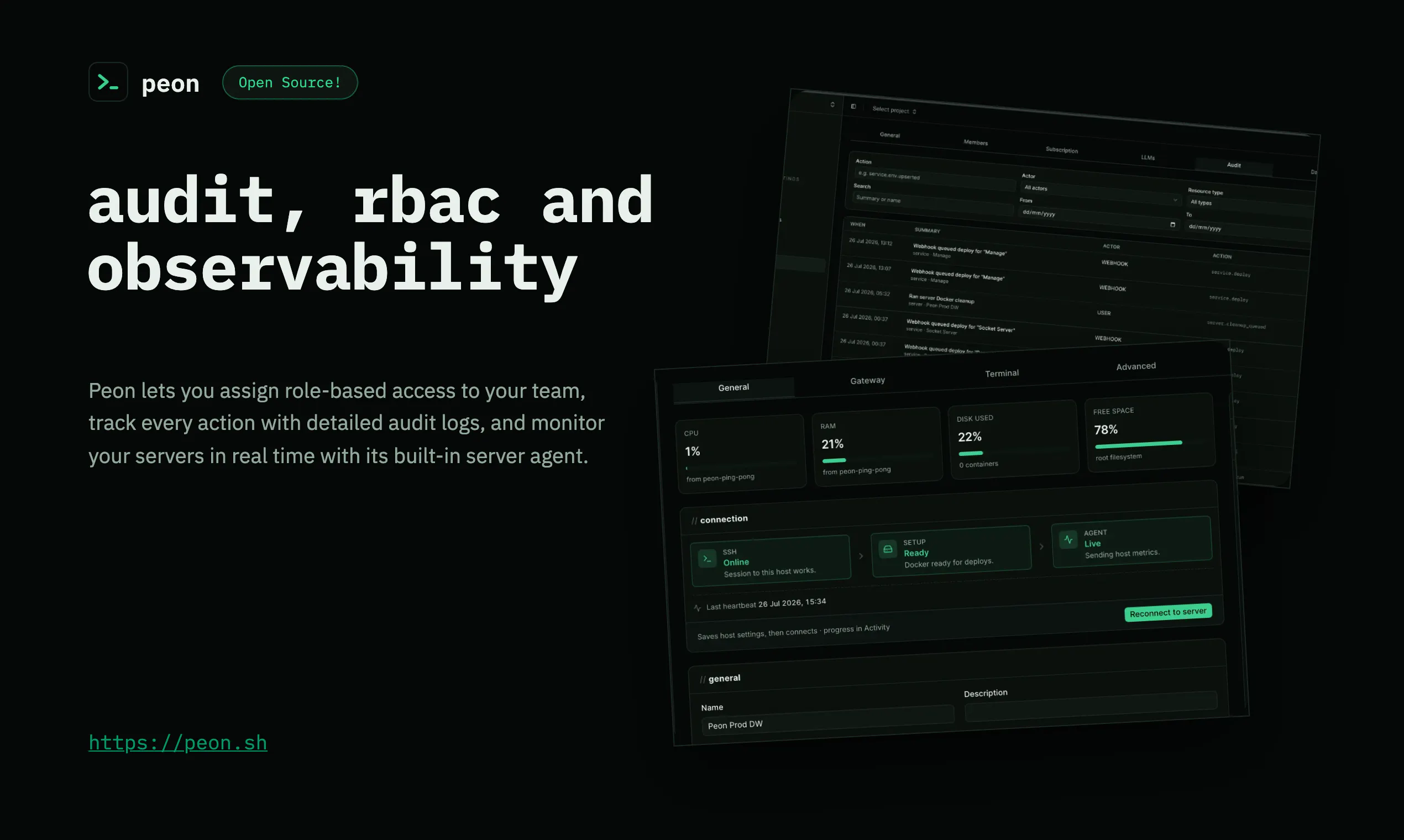
Task: Click the 26 Jul 2026, 05:32 timestamp
Action: click(x=867, y=292)
